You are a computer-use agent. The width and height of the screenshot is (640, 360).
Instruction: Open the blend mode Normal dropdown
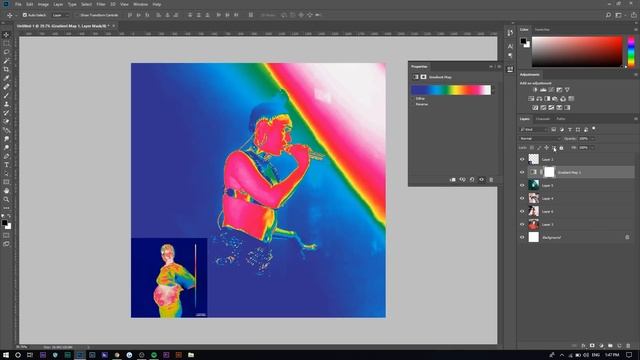540,139
